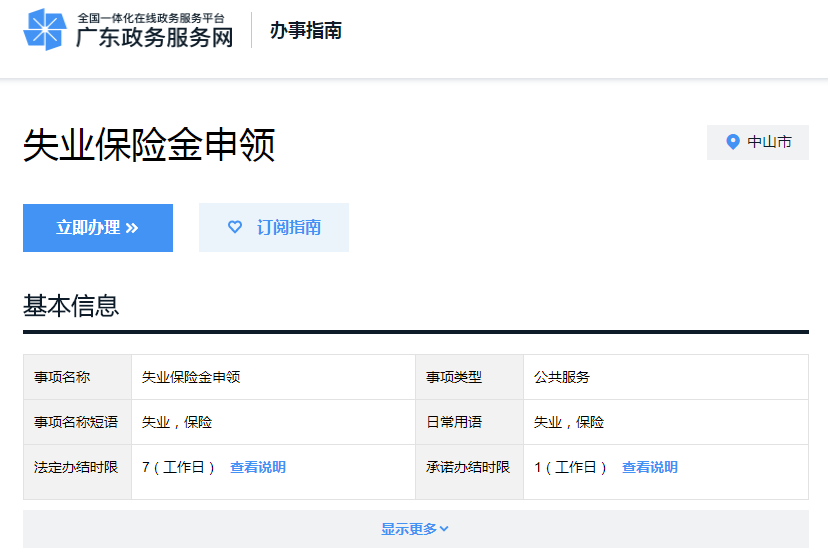The image size is (828, 560).
Task: Start the application with 立即办理
Action: pyautogui.click(x=98, y=228)
